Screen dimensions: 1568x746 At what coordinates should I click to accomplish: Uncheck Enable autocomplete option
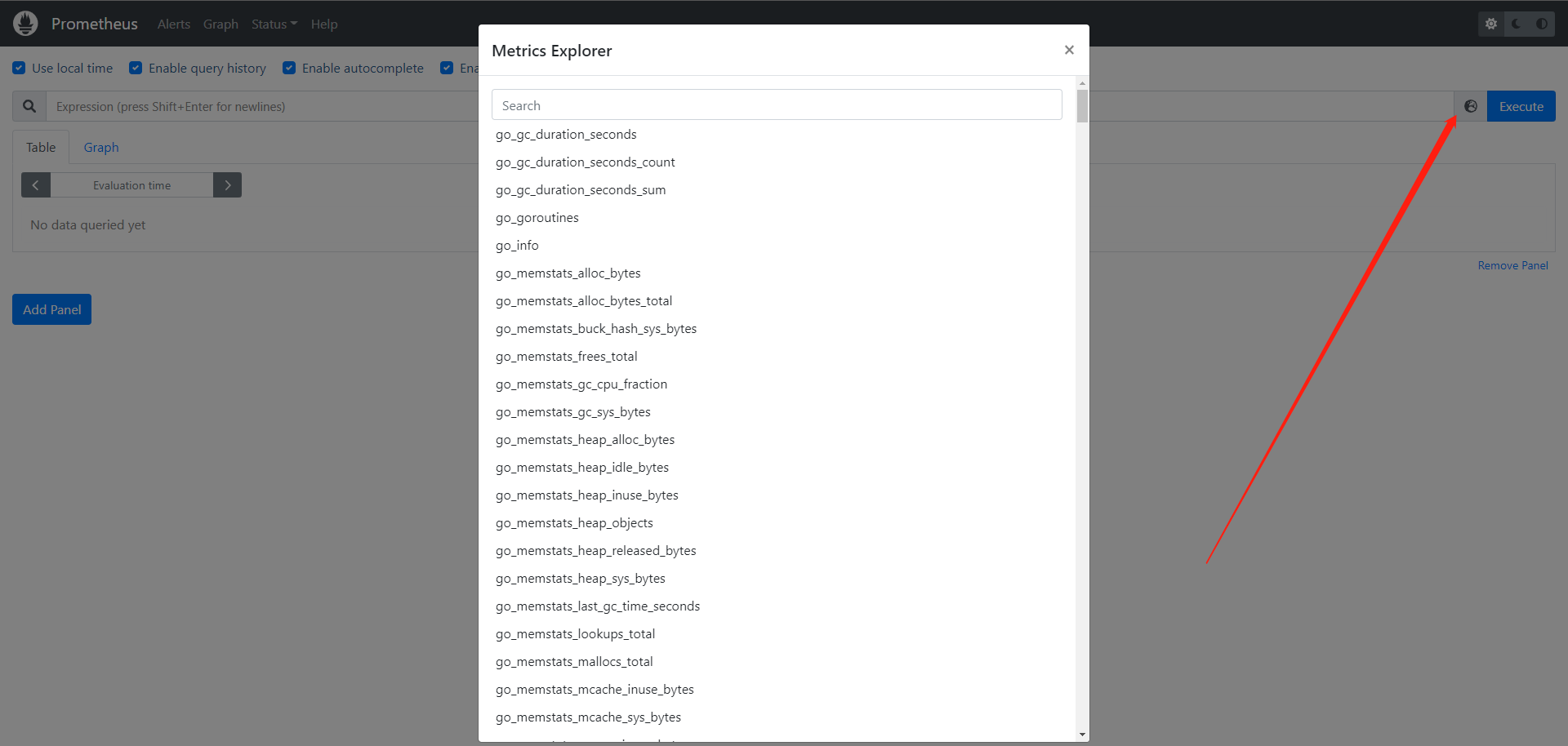coord(289,68)
